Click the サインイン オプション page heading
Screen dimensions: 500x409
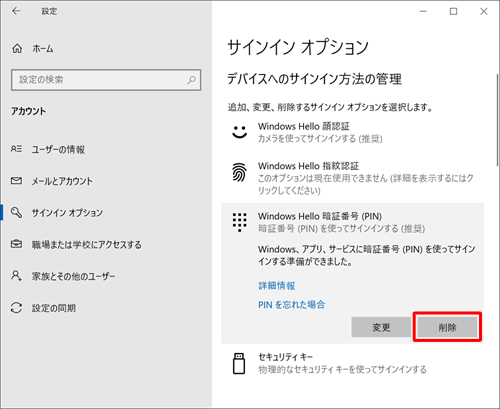[298, 47]
